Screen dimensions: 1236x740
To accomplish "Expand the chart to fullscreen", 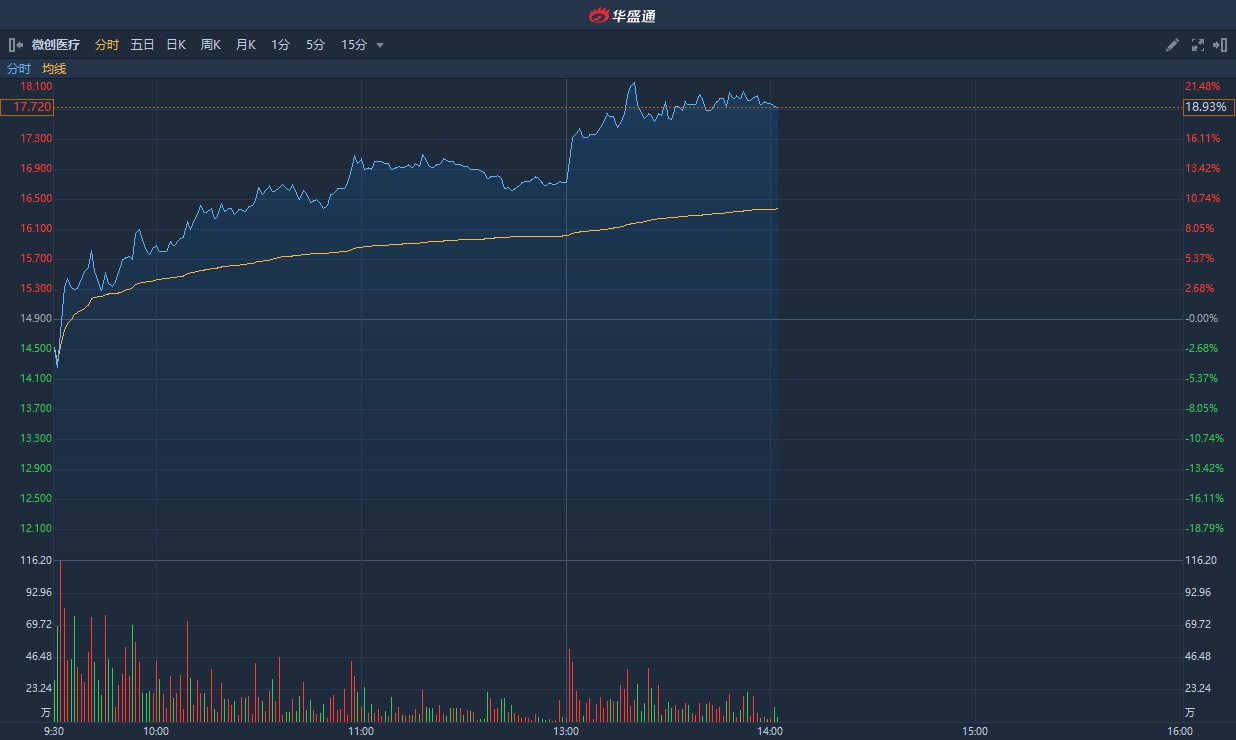I will [x=1198, y=45].
